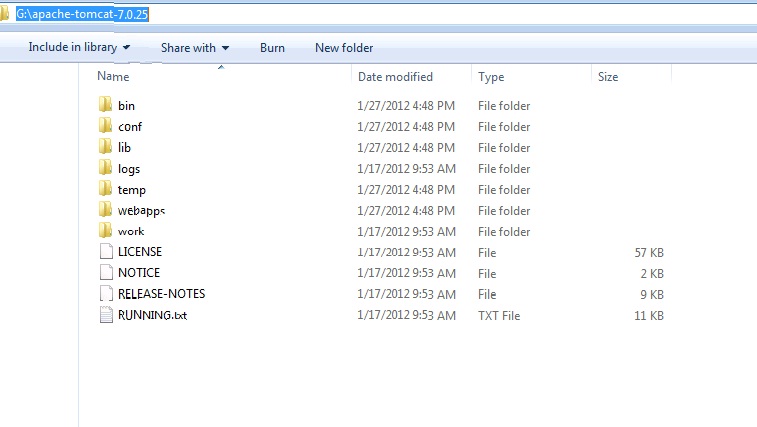Click the 11 KB size of RUNNING.txt

pos(649,315)
